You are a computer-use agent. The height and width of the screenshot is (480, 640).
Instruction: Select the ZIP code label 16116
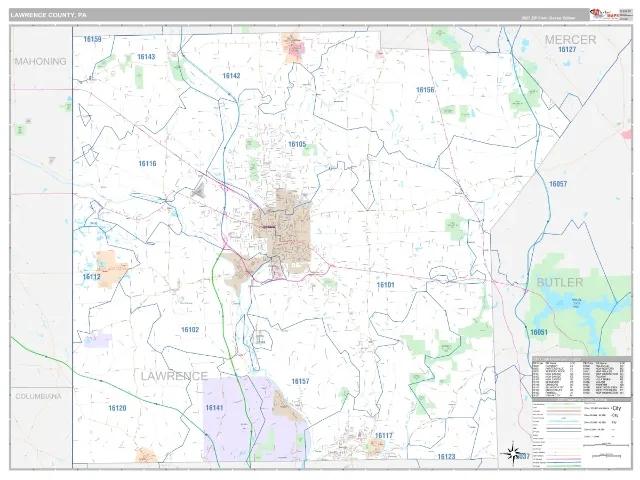tap(147, 163)
